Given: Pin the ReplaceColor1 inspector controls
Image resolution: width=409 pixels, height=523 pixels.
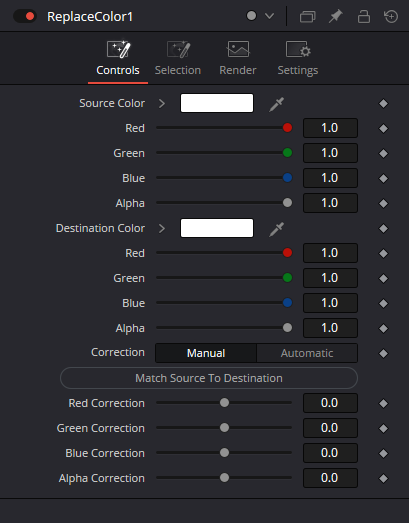Looking at the screenshot, I should click(x=336, y=16).
